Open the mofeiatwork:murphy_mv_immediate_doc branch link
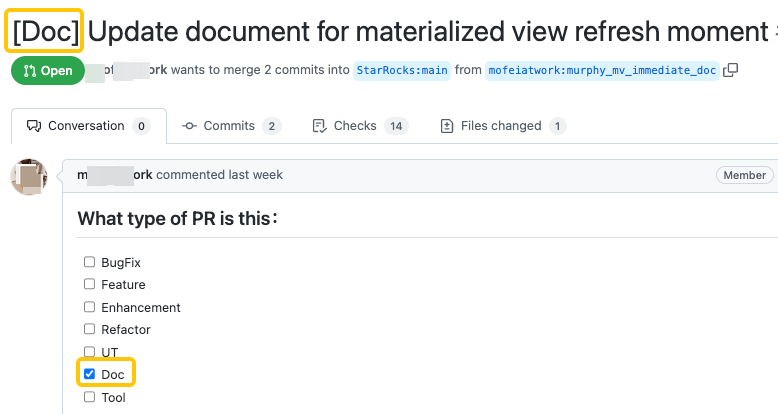Screen dimensions: 778x414 click(x=601, y=71)
